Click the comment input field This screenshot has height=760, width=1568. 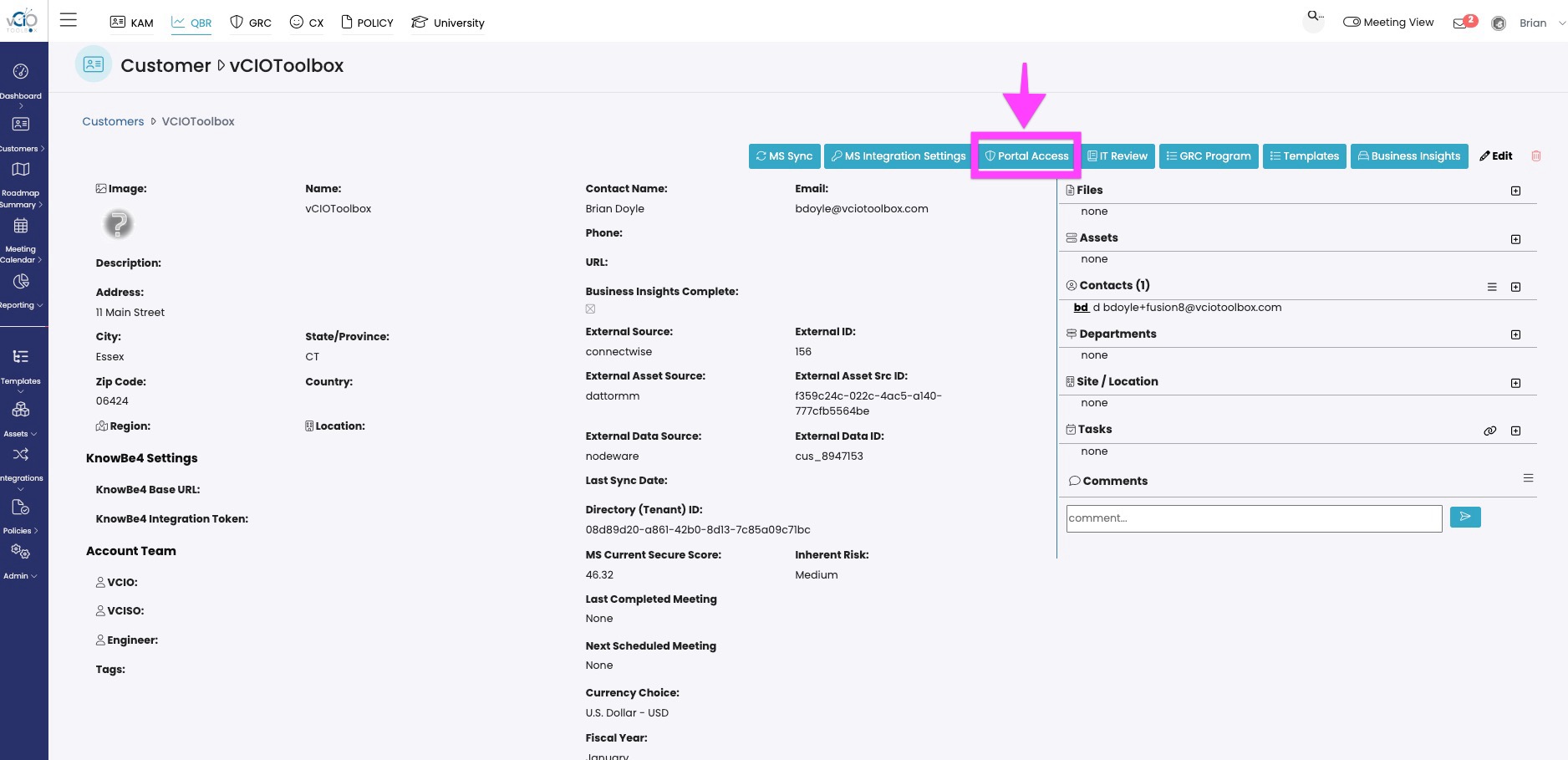point(1254,518)
